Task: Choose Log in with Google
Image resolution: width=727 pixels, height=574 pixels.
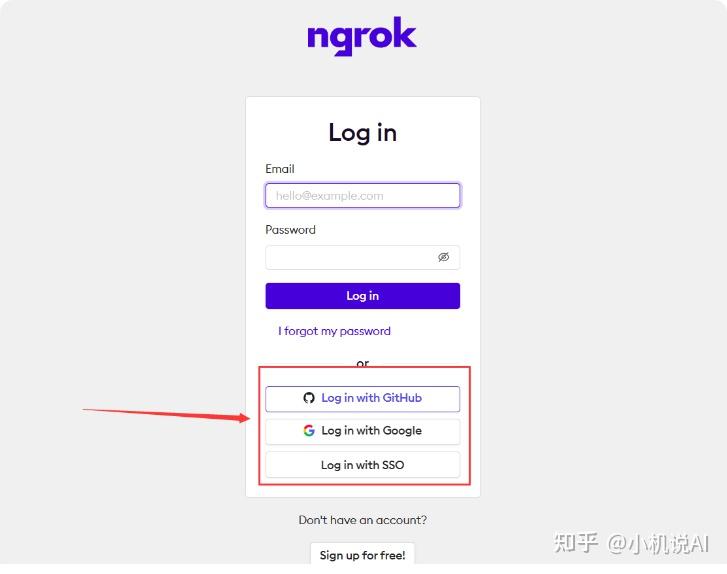Action: point(363,431)
